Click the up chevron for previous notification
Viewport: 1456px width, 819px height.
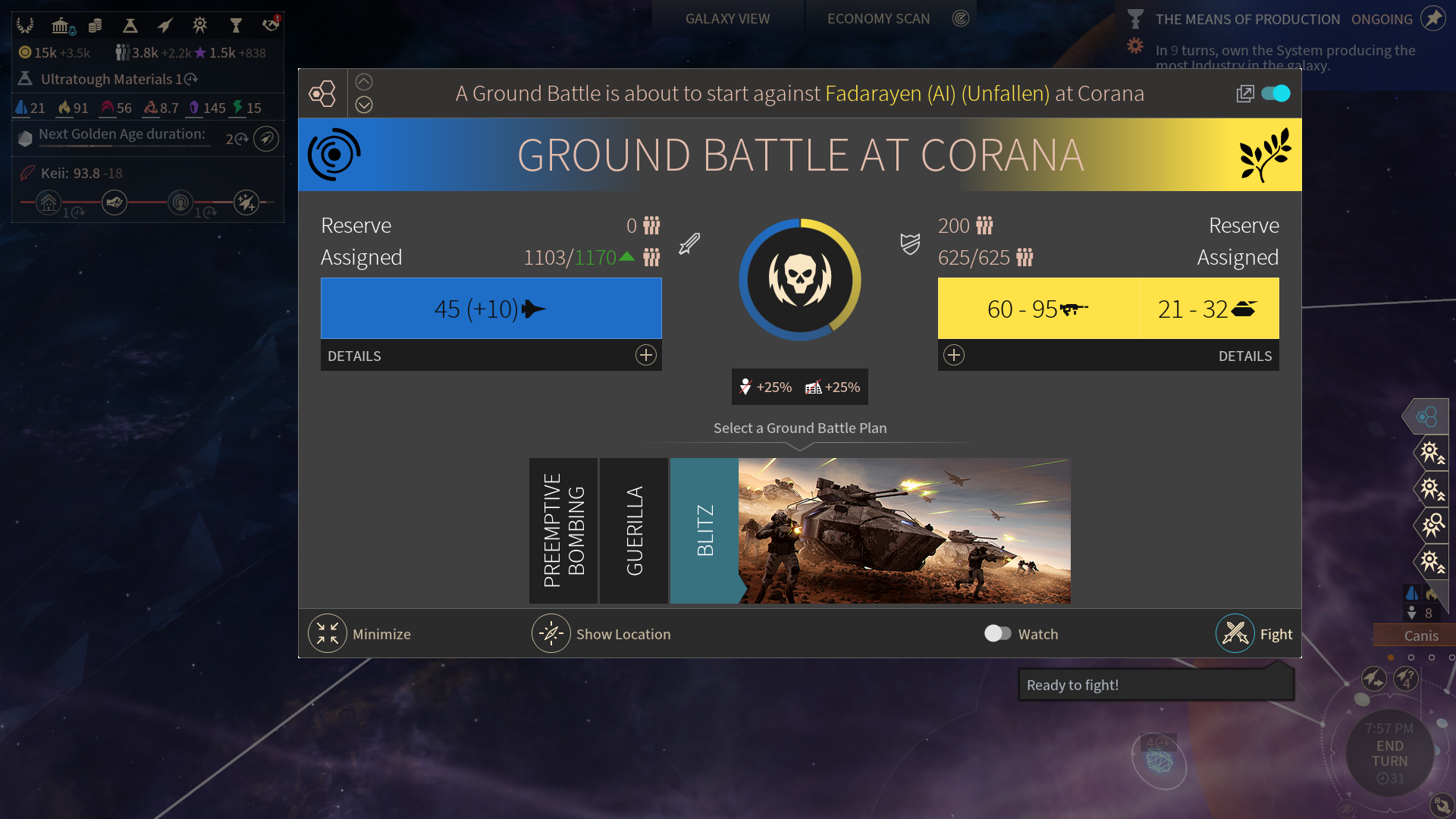coord(364,82)
